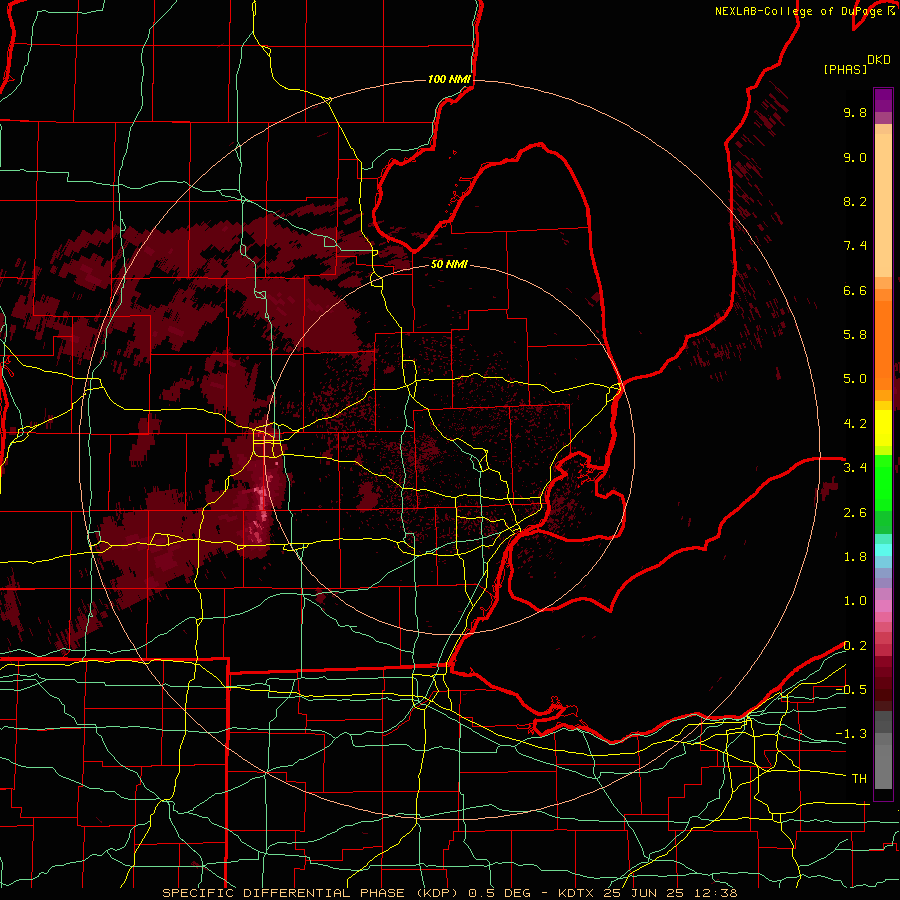Click the light peach color bar segment

(x=883, y=204)
